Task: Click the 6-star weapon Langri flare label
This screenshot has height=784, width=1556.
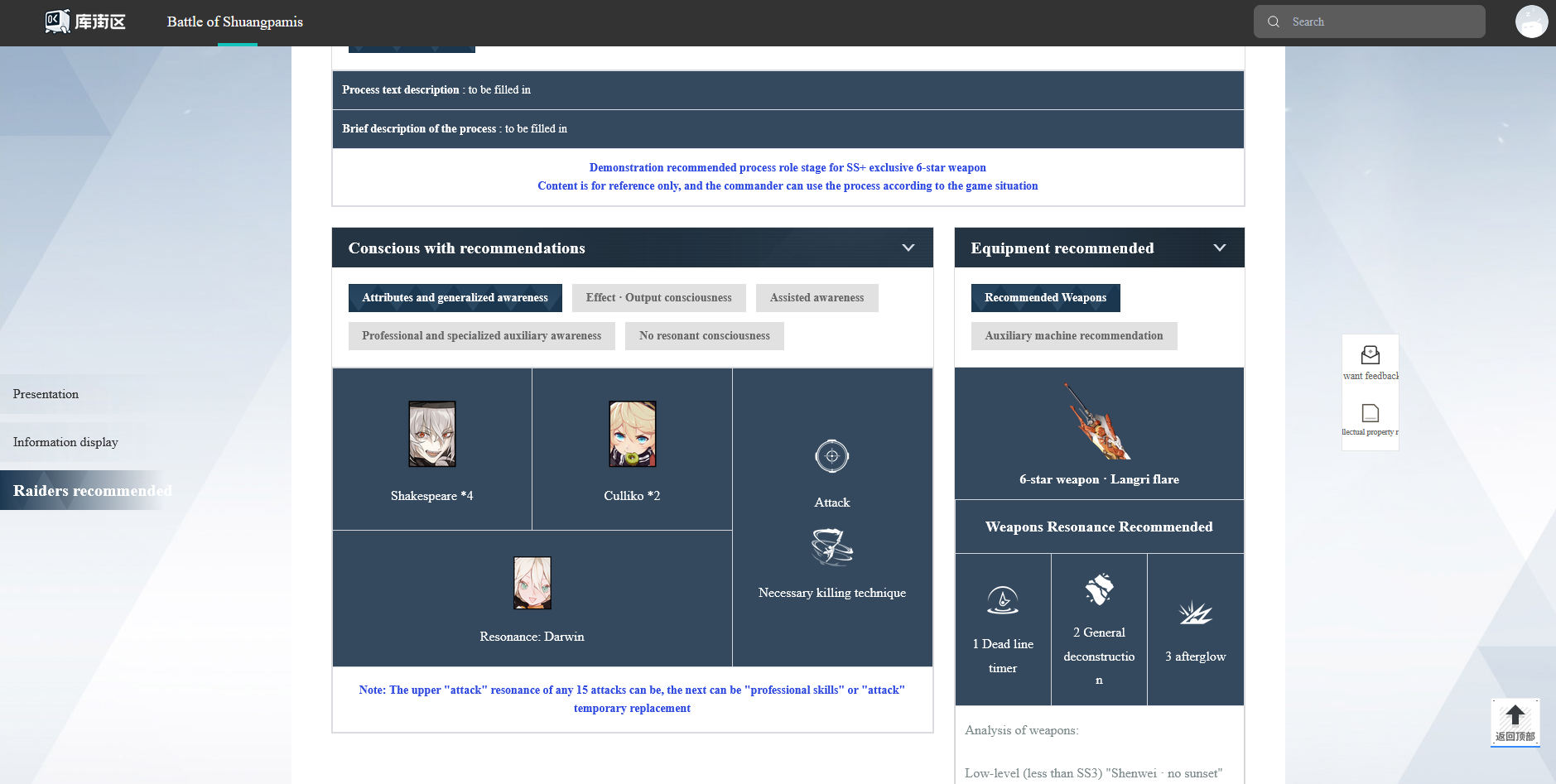Action: pyautogui.click(x=1100, y=479)
